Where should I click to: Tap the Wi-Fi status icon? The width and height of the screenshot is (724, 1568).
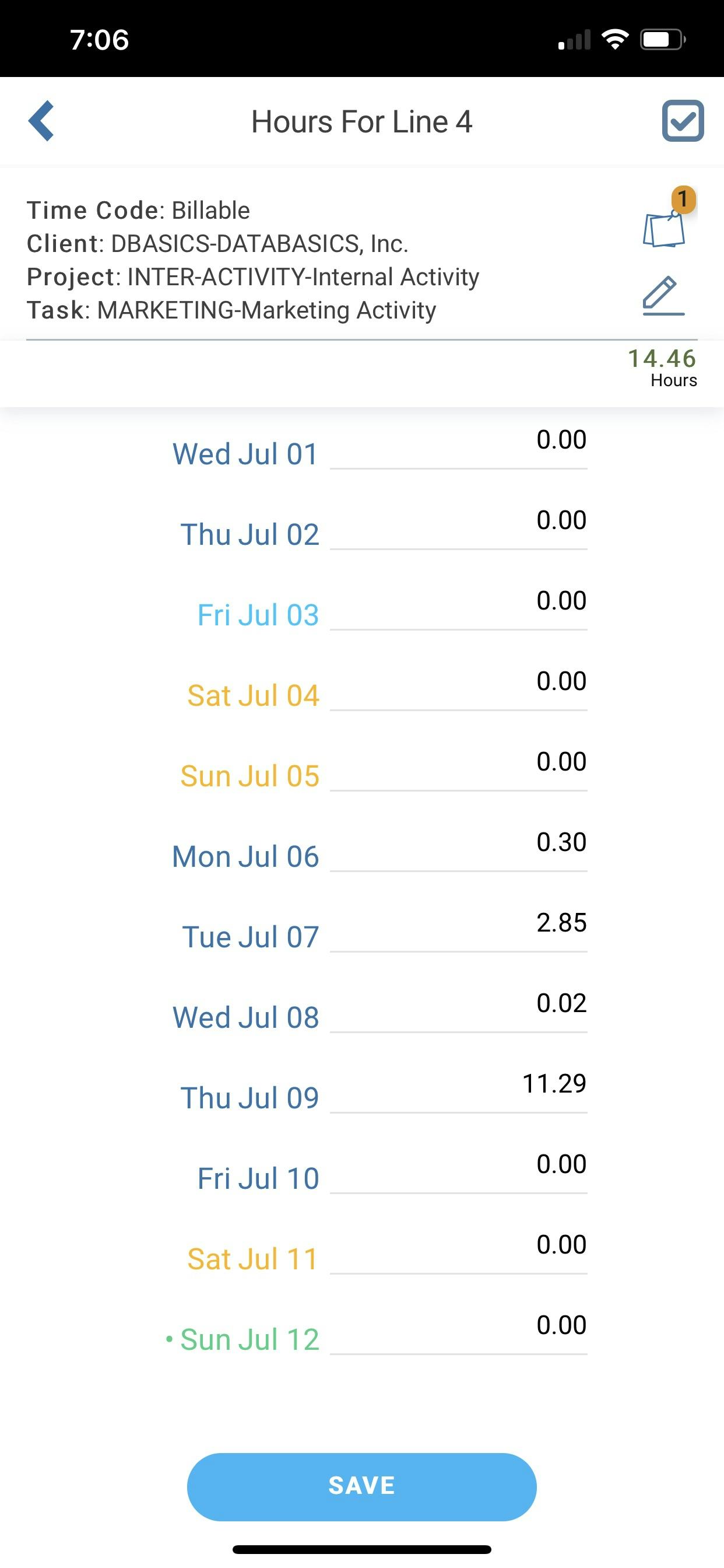[x=614, y=40]
